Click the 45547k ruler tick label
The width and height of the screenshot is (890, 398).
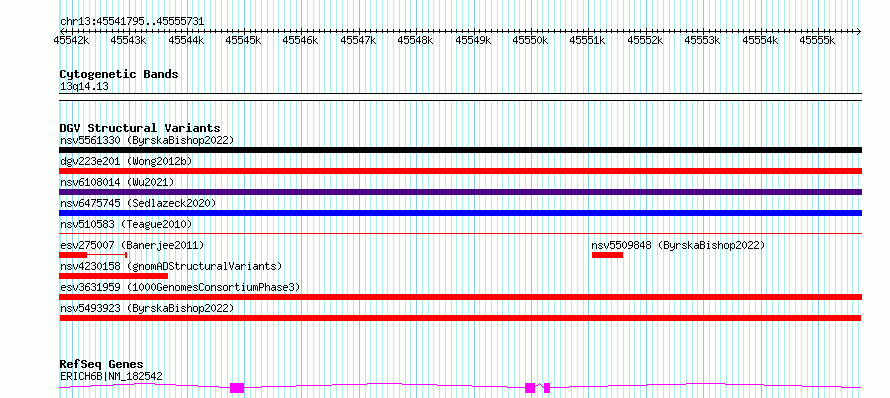358,40
